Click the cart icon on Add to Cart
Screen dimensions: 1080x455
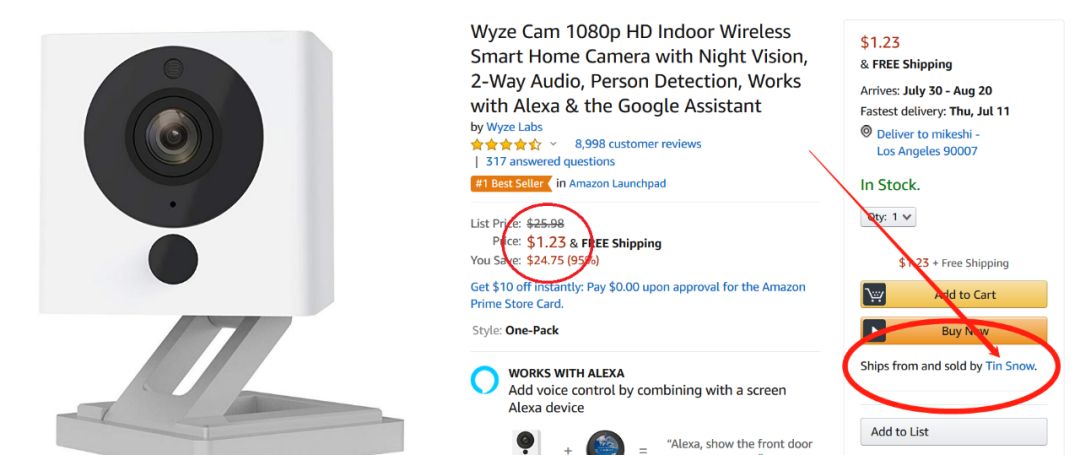(x=875, y=294)
